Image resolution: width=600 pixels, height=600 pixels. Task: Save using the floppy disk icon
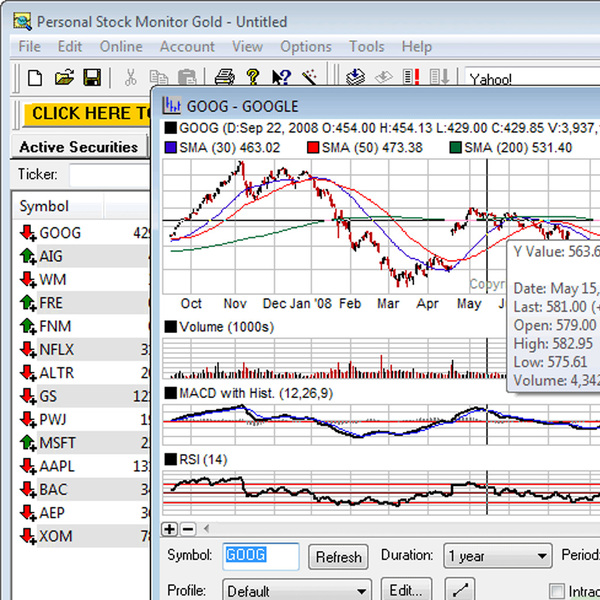point(92,77)
